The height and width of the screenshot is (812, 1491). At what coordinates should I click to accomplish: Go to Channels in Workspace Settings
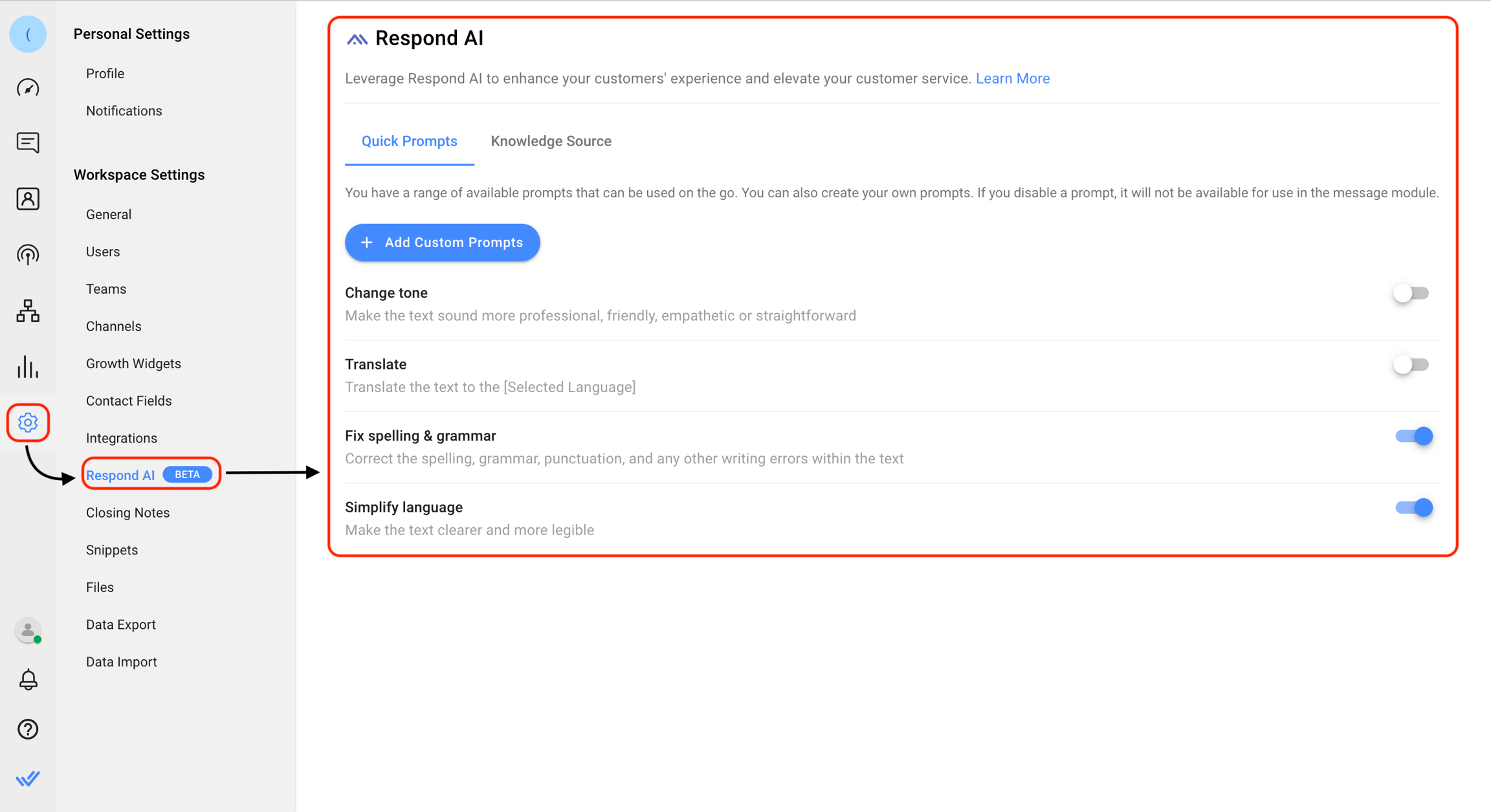(113, 326)
